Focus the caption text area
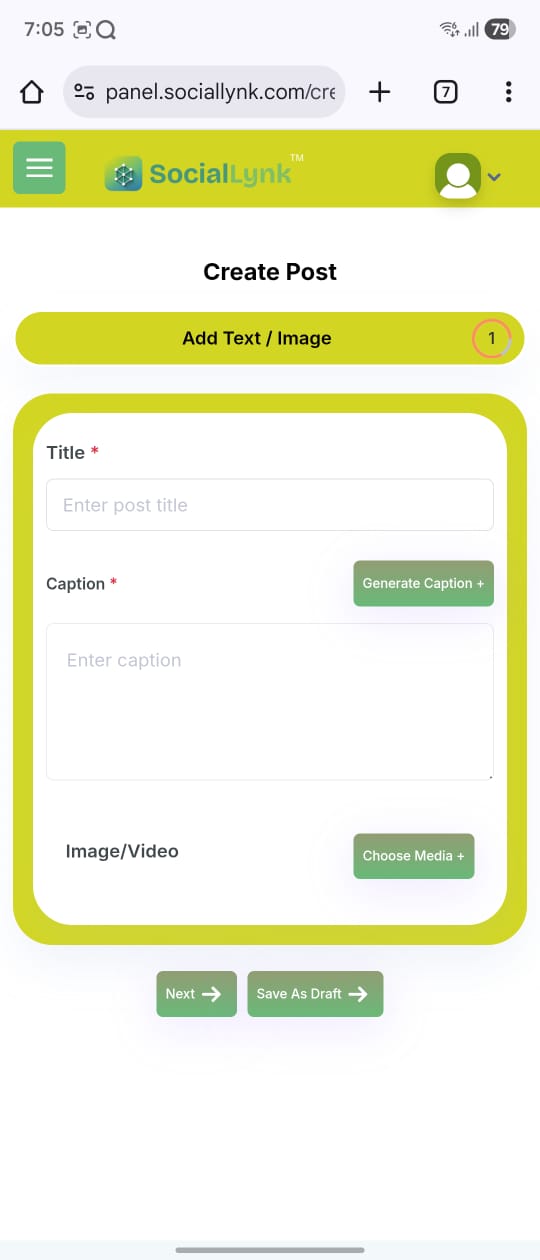 click(x=270, y=701)
